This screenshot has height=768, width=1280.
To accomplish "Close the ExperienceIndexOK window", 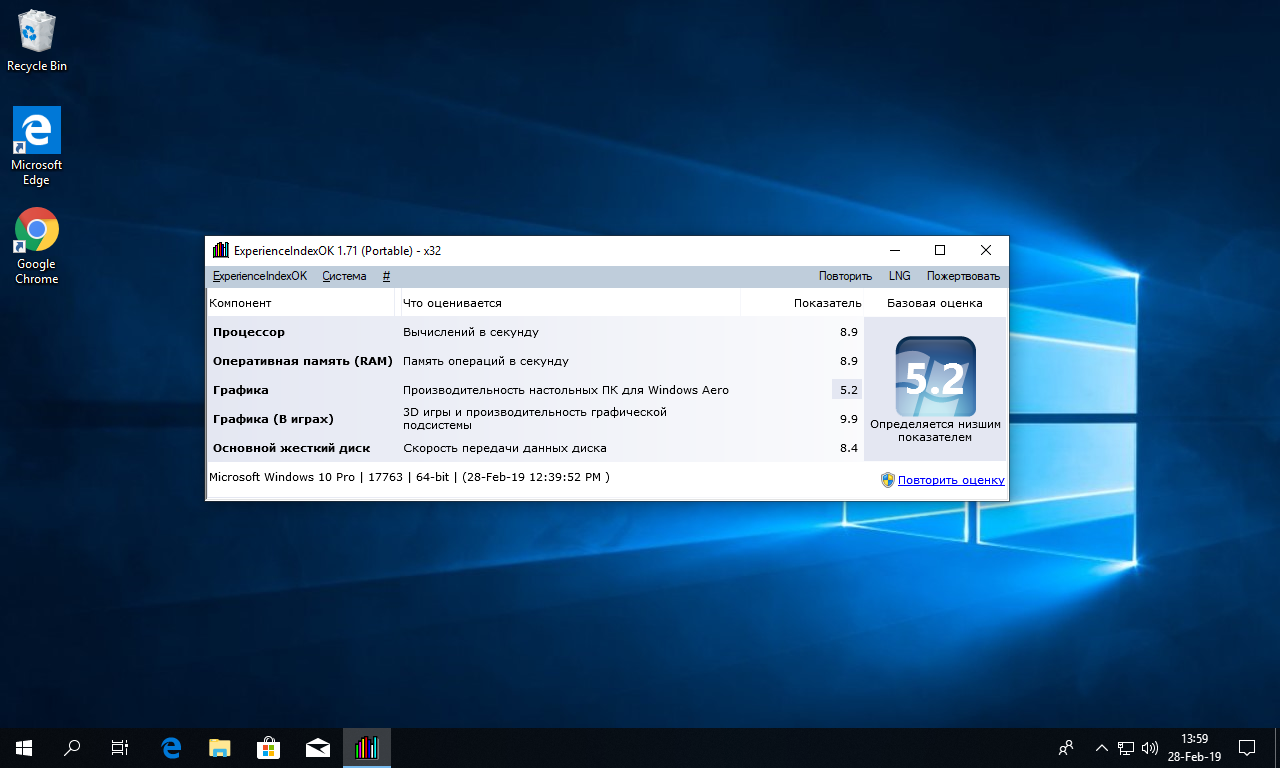I will click(x=985, y=250).
